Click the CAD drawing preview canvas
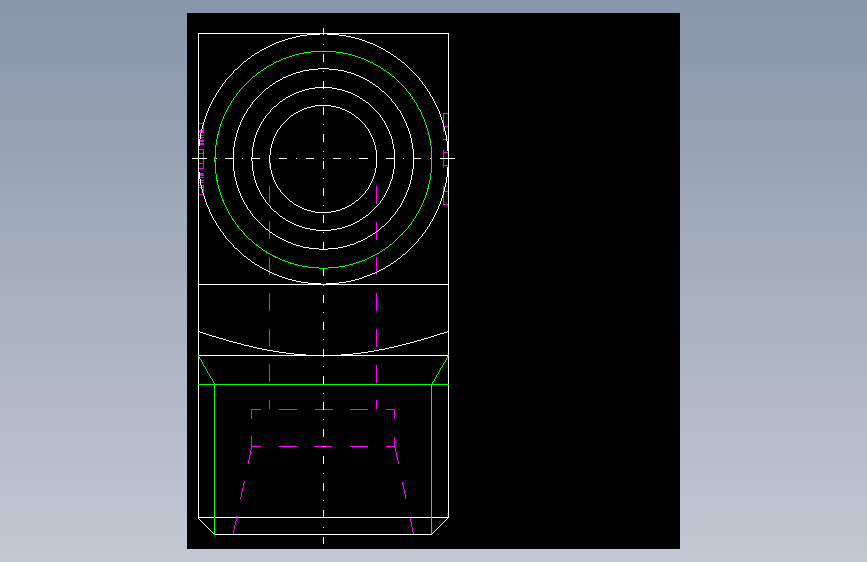The height and width of the screenshot is (562, 867). pos(433,280)
